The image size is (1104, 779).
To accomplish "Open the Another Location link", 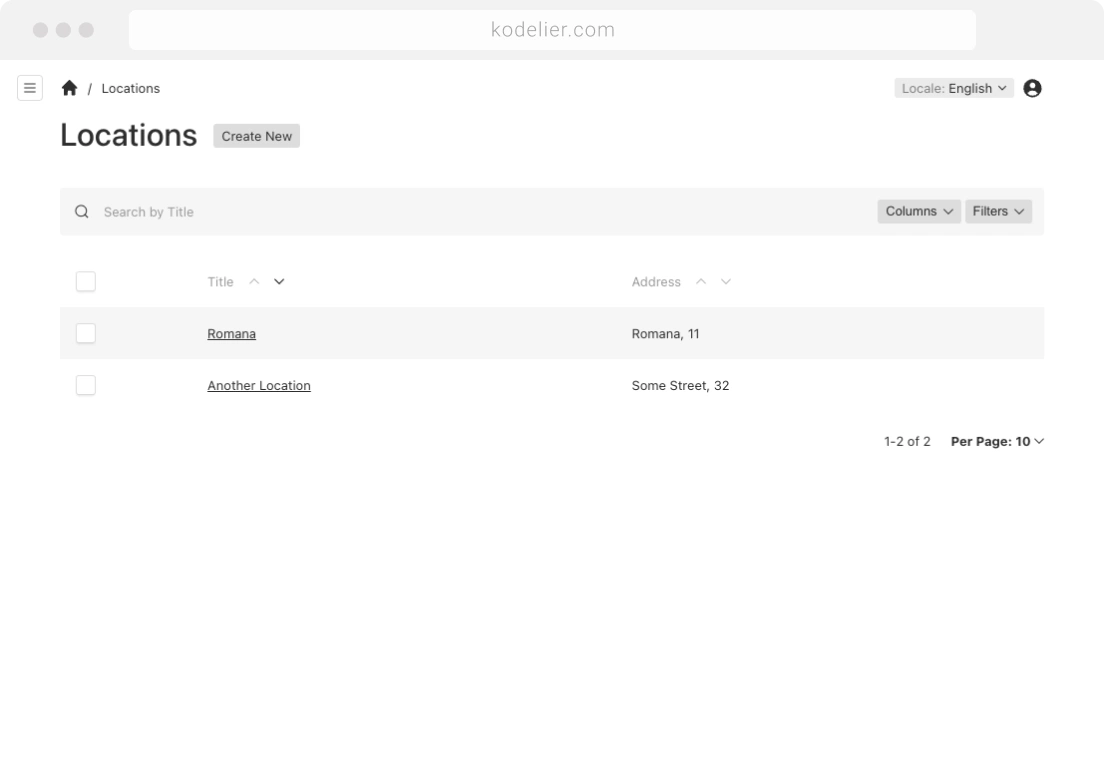I will click(258, 386).
